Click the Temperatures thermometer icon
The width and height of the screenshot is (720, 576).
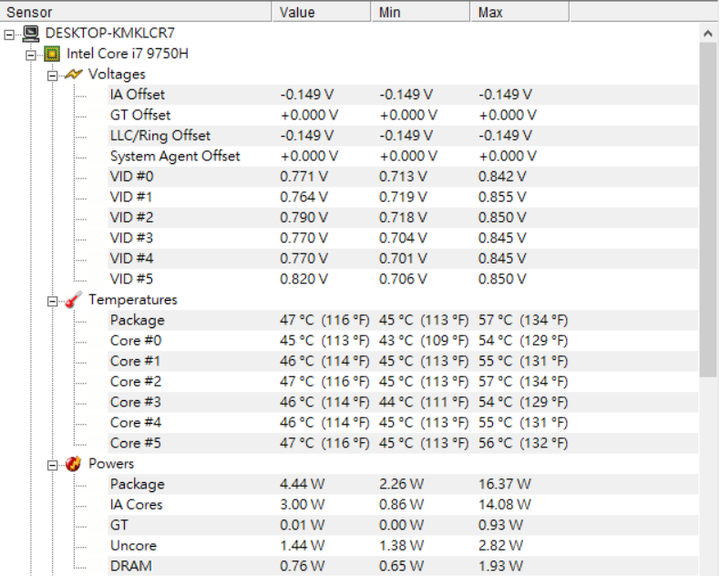(73, 299)
